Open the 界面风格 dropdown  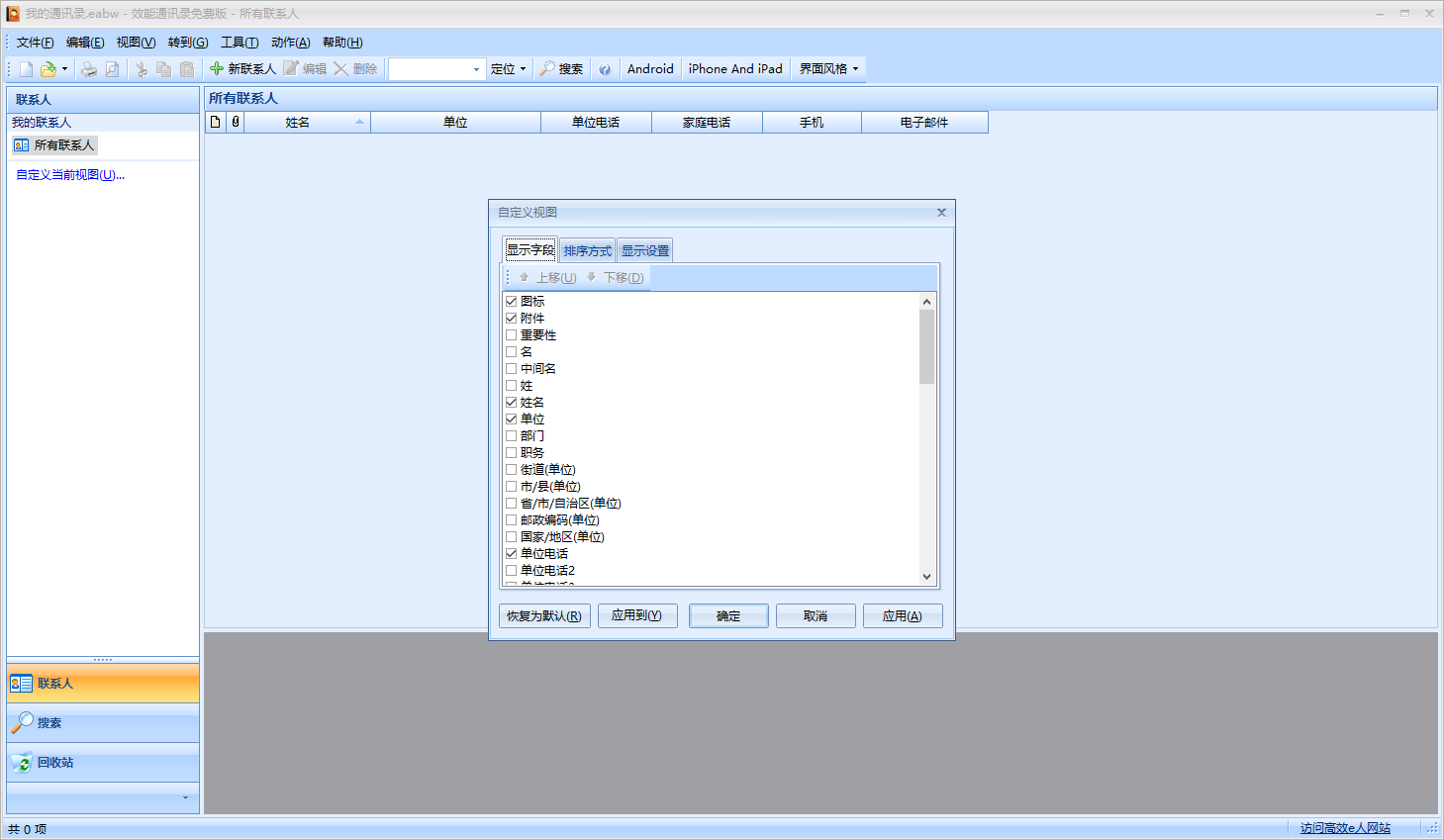point(829,69)
